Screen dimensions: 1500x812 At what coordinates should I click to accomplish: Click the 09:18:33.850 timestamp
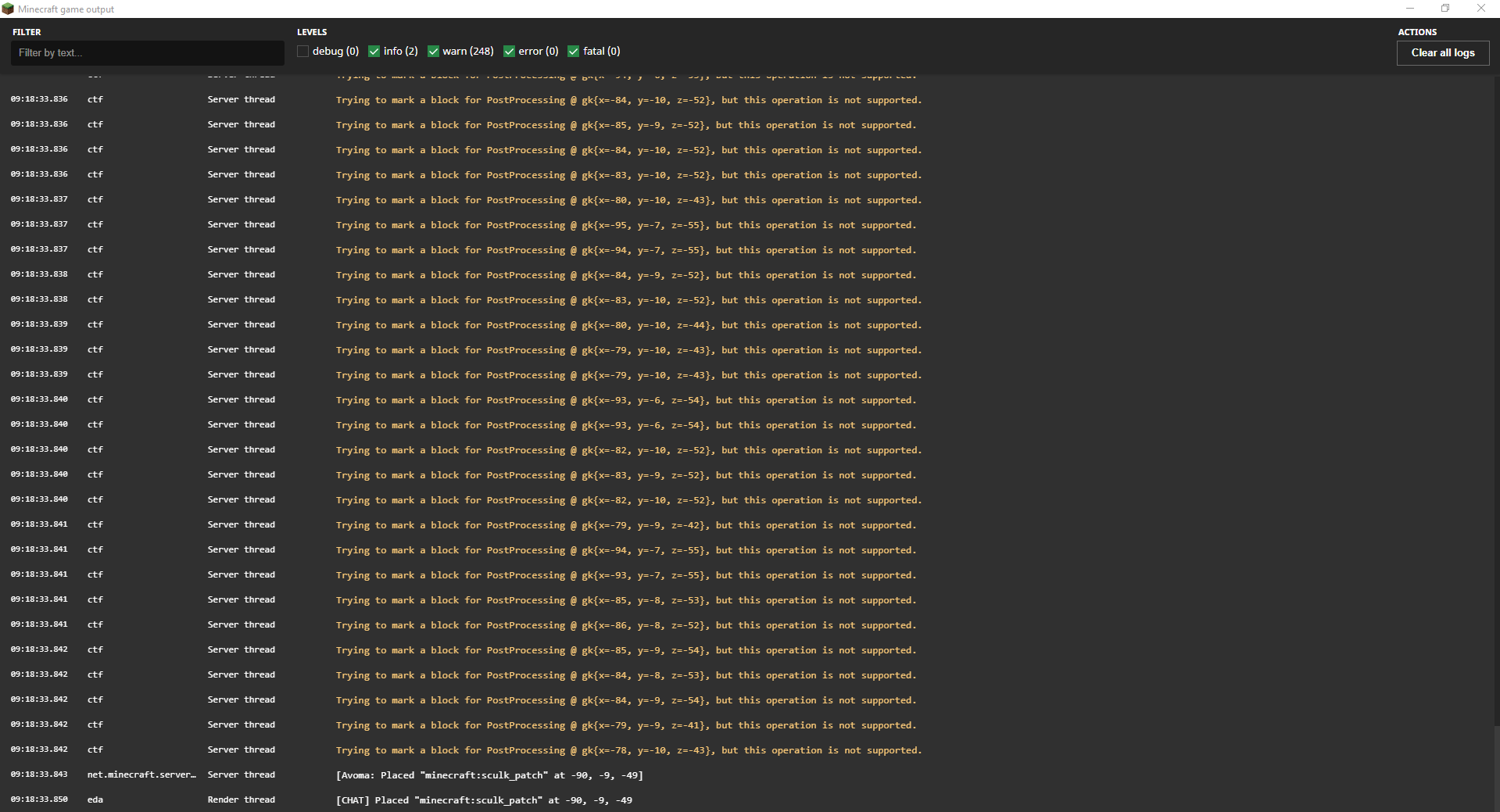39,799
